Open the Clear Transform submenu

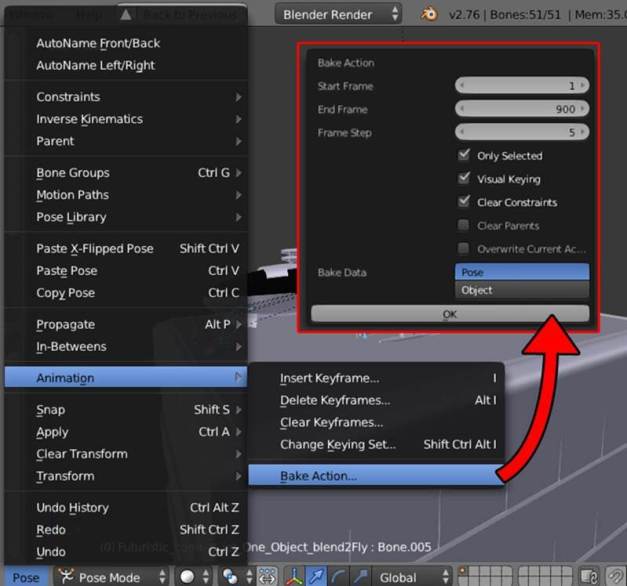[126, 454]
